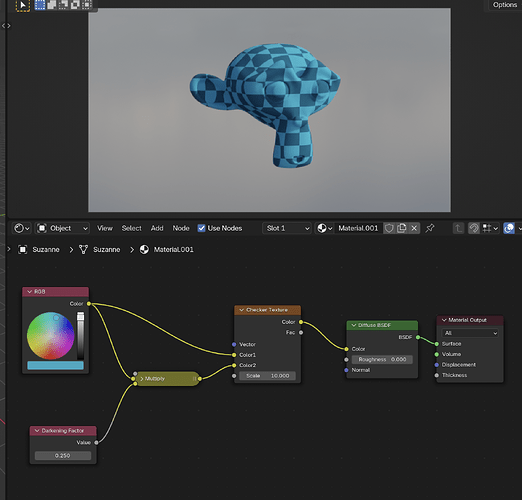Collapse the RGB node
This screenshot has height=500, width=522.
[30, 292]
